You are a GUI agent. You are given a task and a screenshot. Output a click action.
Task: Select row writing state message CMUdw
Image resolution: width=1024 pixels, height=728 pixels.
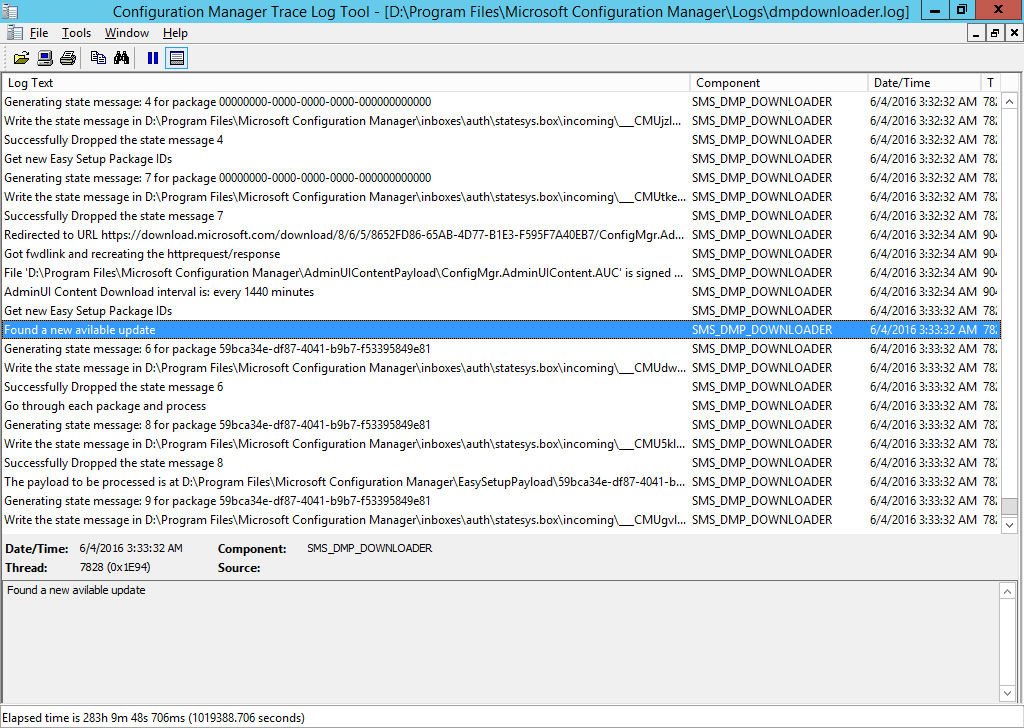pos(501,368)
